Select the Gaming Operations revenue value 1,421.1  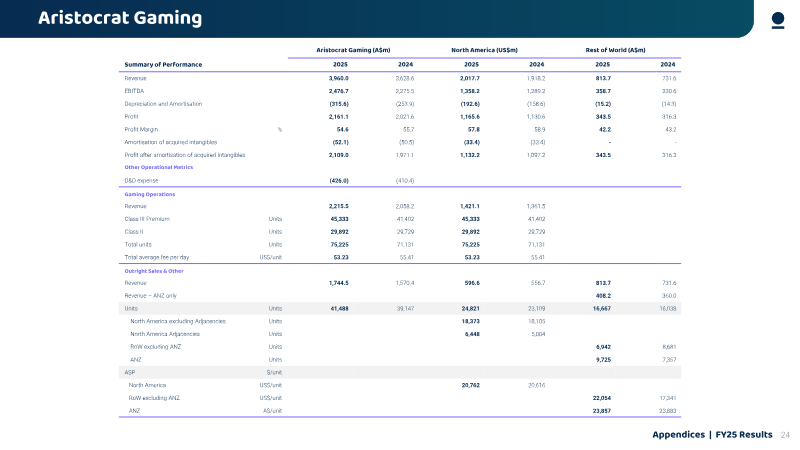pos(470,207)
